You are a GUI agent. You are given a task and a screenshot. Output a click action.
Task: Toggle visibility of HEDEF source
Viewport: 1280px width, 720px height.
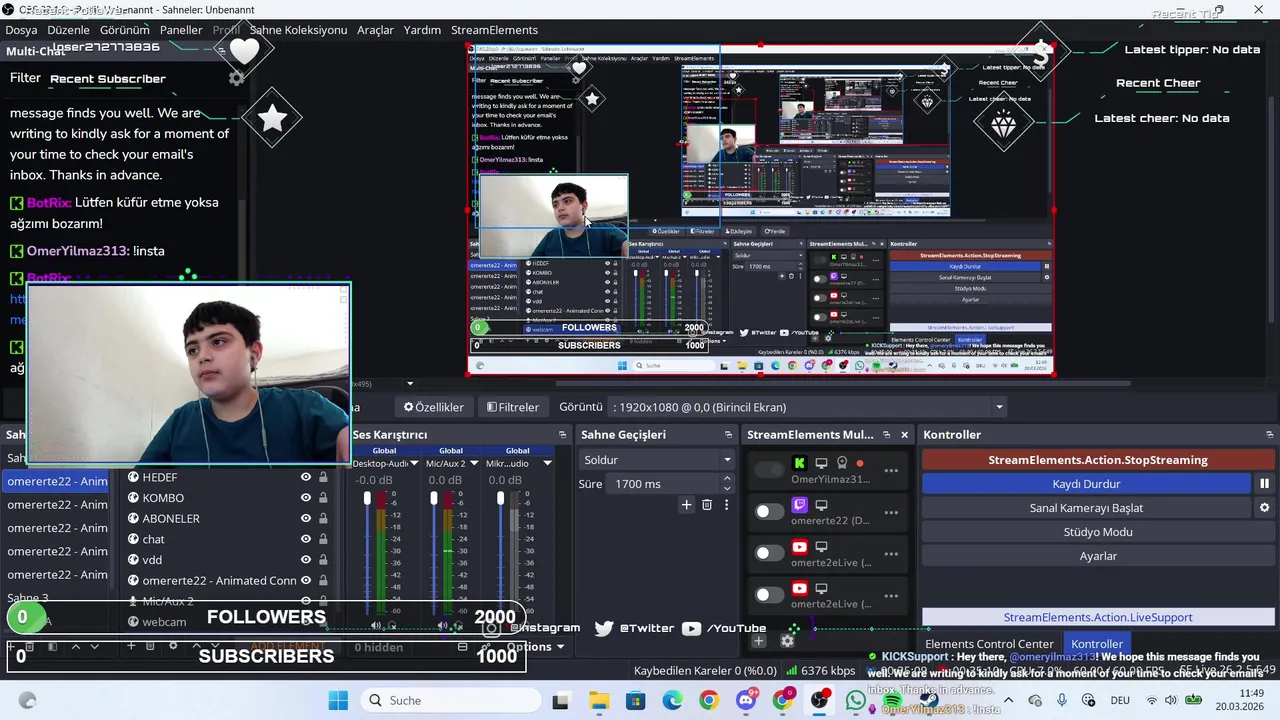click(x=306, y=477)
